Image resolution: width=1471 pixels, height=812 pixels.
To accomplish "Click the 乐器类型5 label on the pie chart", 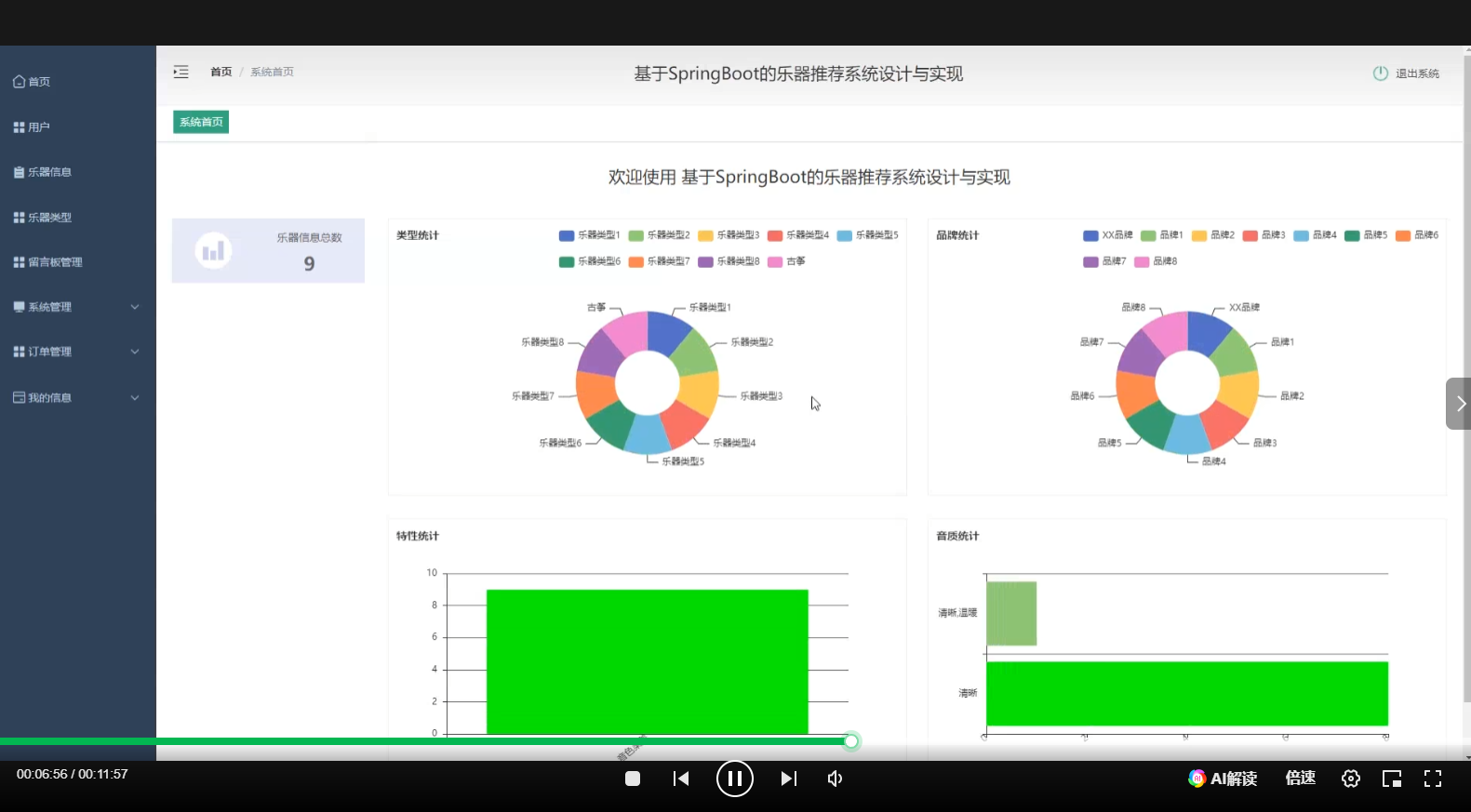I will 683,461.
